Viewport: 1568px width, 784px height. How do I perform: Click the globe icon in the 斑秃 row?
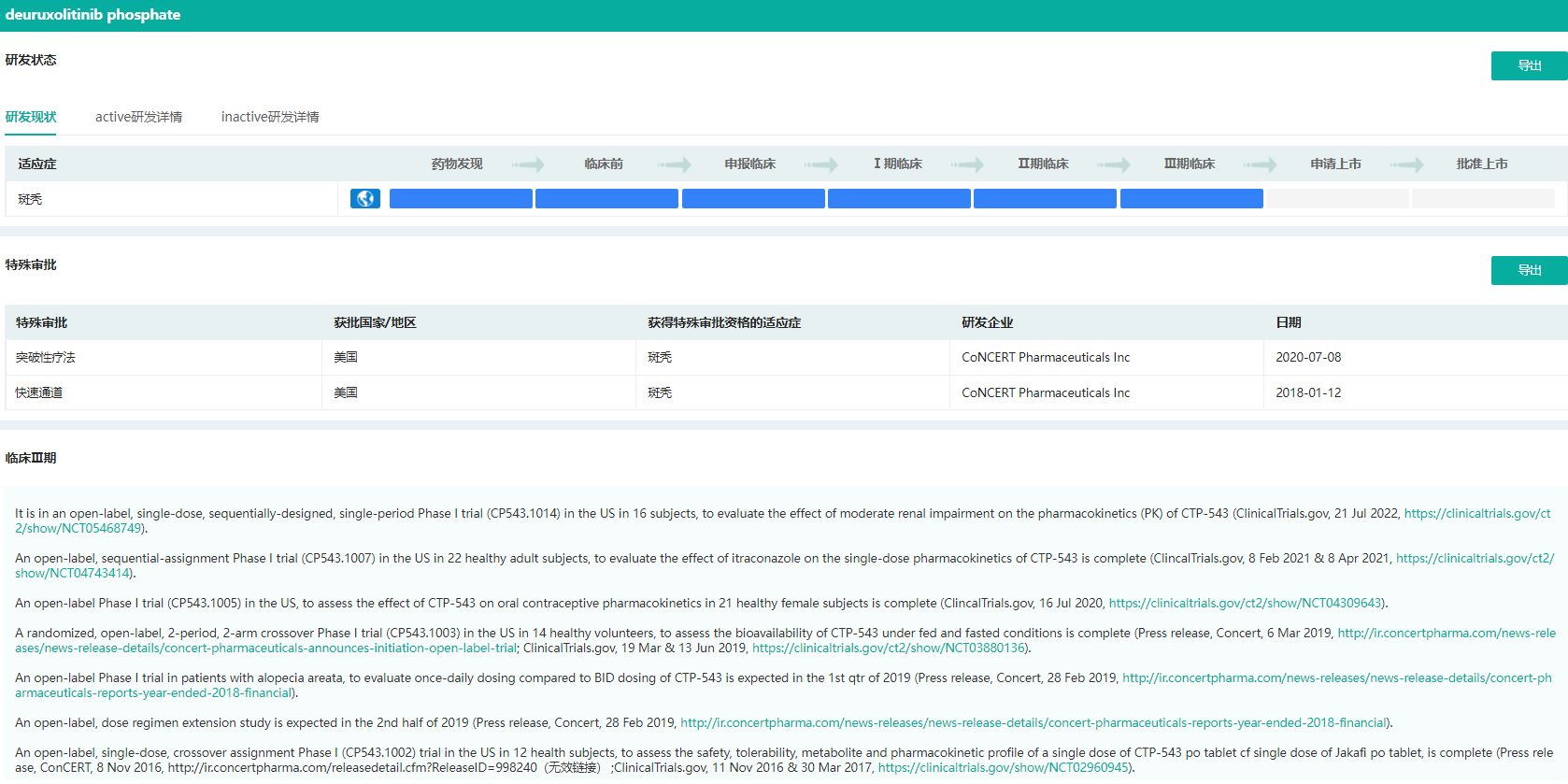coord(364,199)
